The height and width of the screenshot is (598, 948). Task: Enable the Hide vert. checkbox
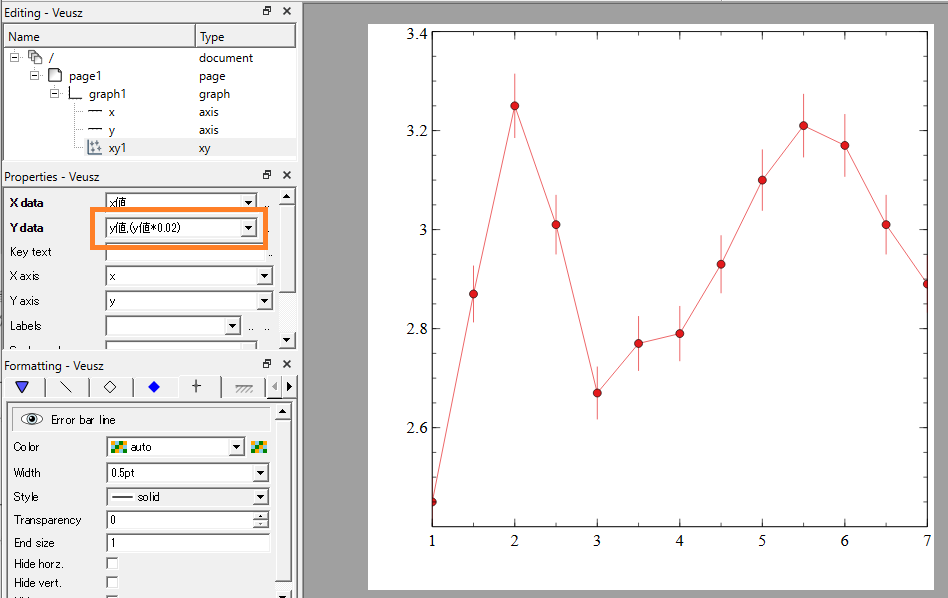click(x=112, y=582)
